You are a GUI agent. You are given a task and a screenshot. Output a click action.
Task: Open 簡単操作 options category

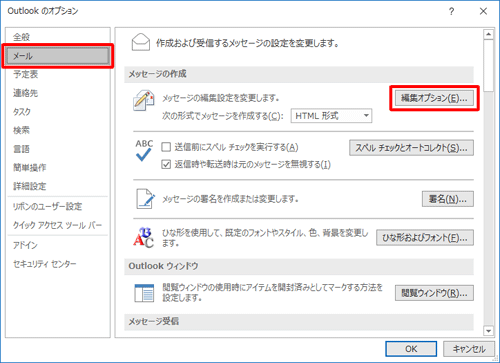tap(57, 167)
